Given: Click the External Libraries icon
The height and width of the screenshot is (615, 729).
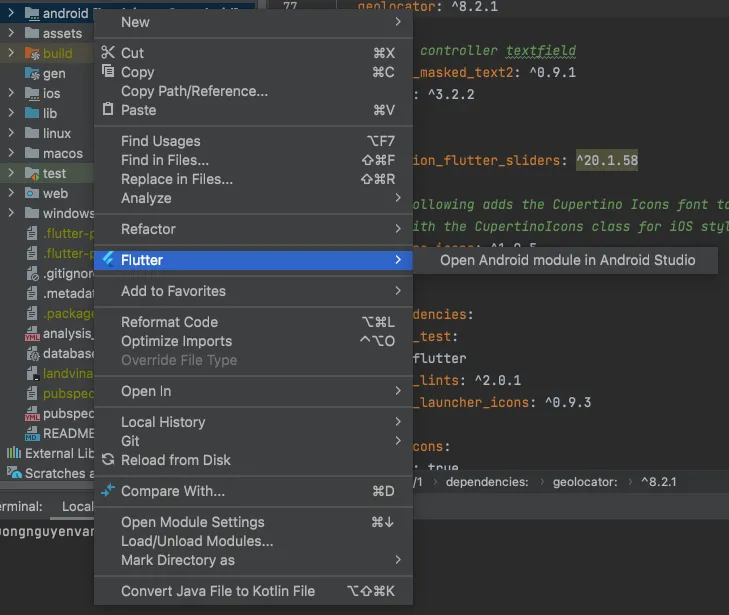Looking at the screenshot, I should [x=13, y=453].
